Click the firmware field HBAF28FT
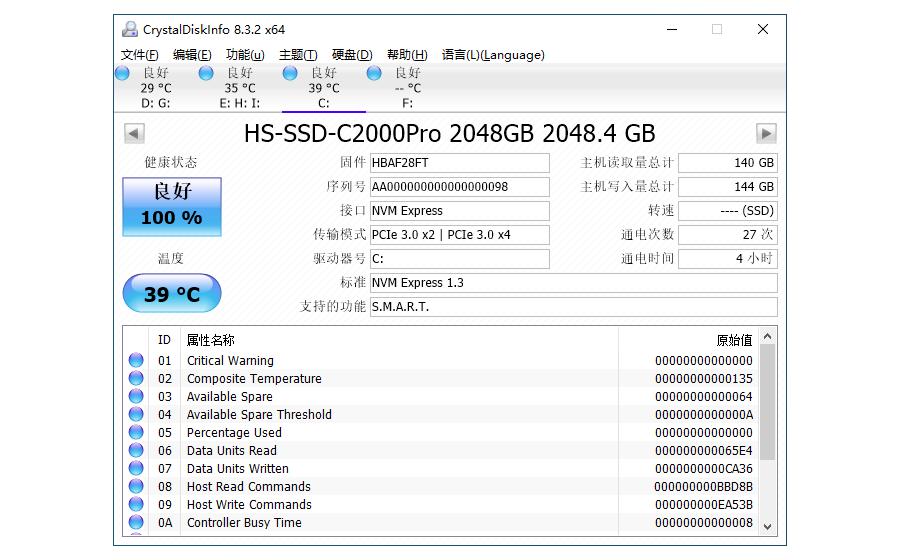The height and width of the screenshot is (560, 900). [459, 163]
